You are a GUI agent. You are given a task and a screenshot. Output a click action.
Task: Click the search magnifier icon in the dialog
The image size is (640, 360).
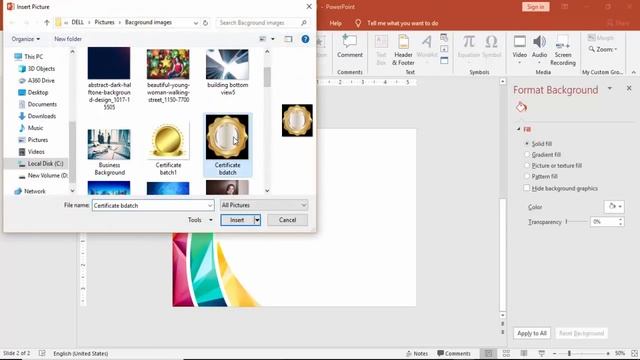coord(304,23)
